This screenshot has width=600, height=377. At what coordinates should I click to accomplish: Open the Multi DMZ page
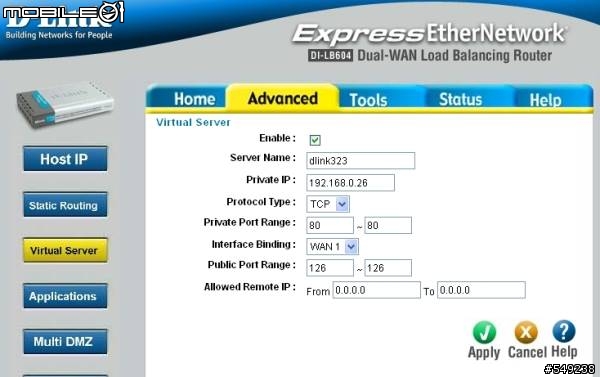(x=65, y=341)
